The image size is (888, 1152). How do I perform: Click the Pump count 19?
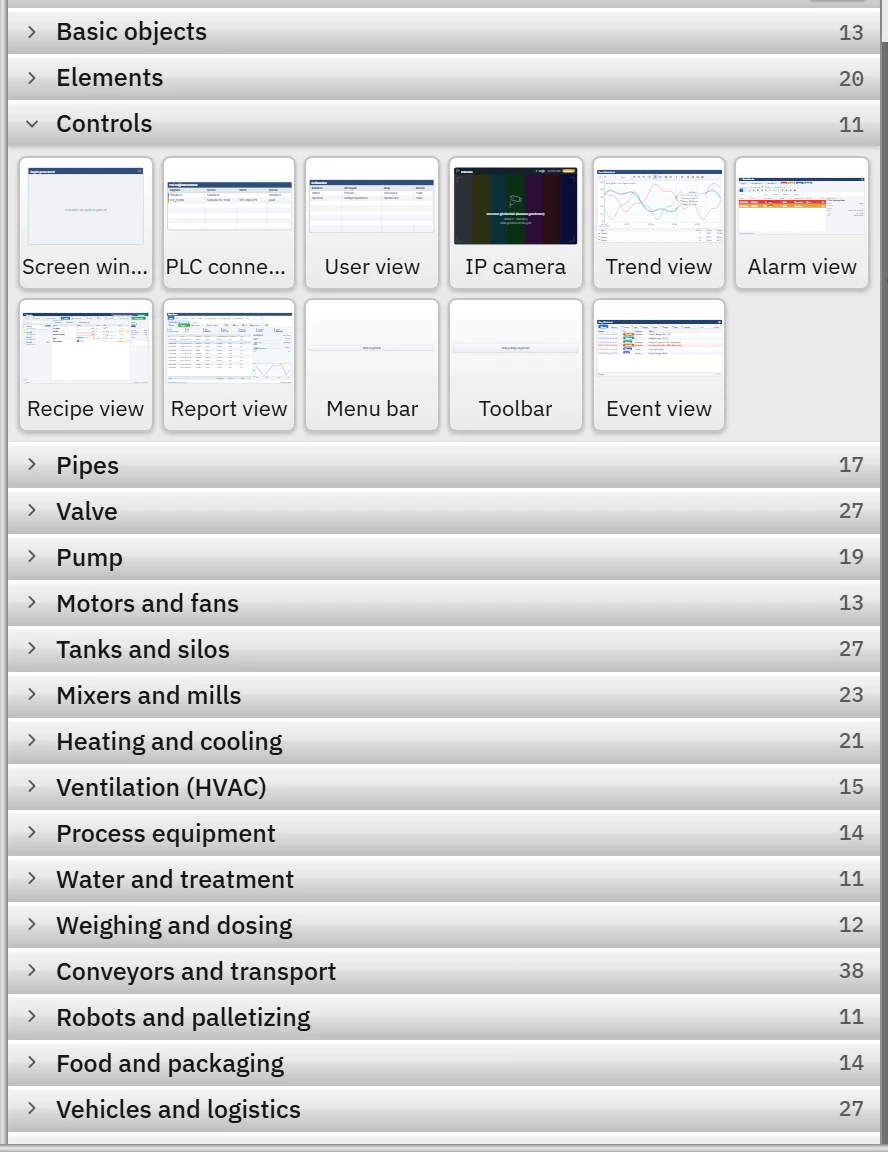tap(851, 557)
